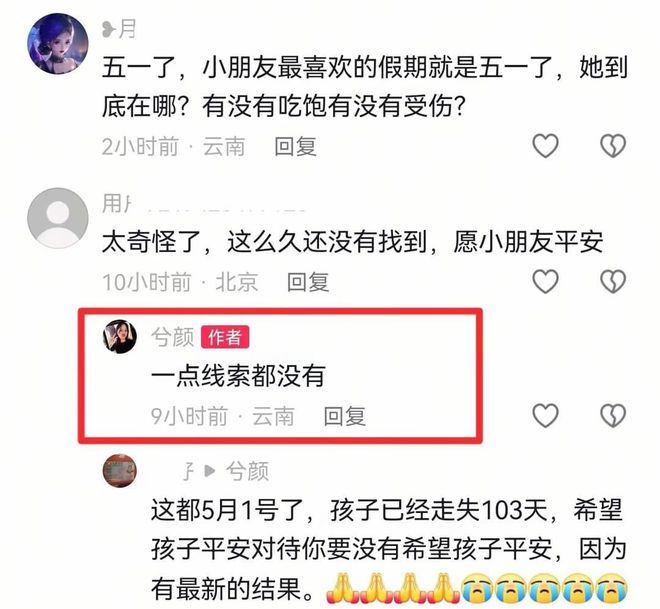The image size is (660, 609).
Task: Open author 兮颜's avatar photo
Action: (x=120, y=336)
